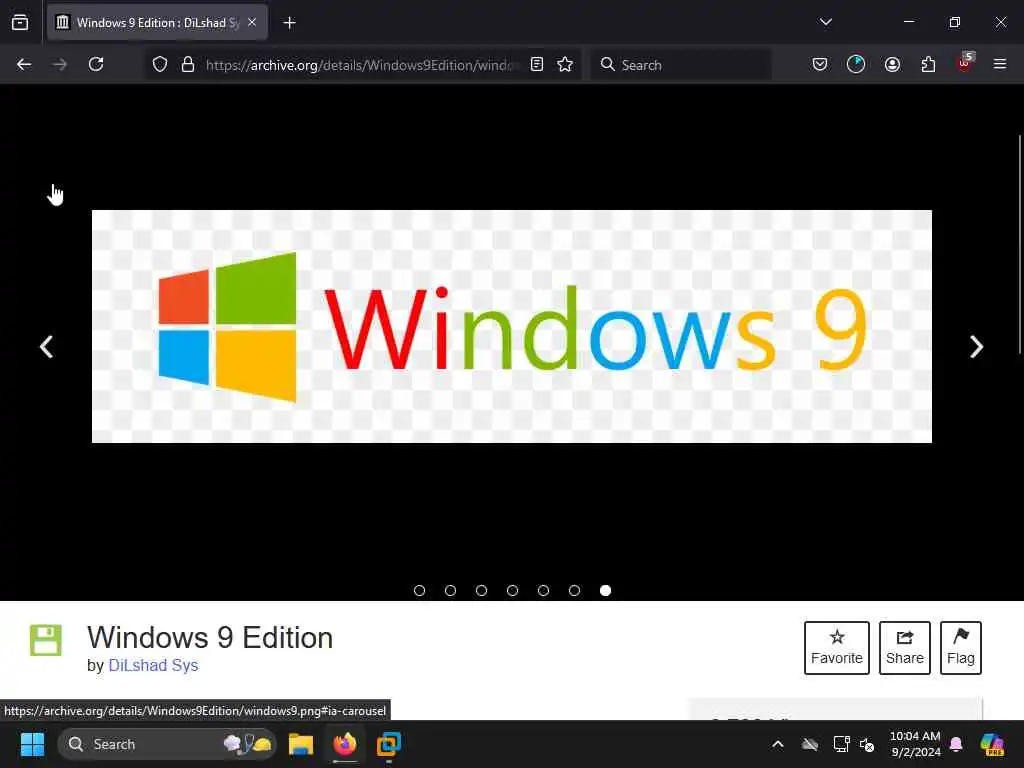The height and width of the screenshot is (768, 1024).
Task: Click the Share button
Action: pos(904,648)
